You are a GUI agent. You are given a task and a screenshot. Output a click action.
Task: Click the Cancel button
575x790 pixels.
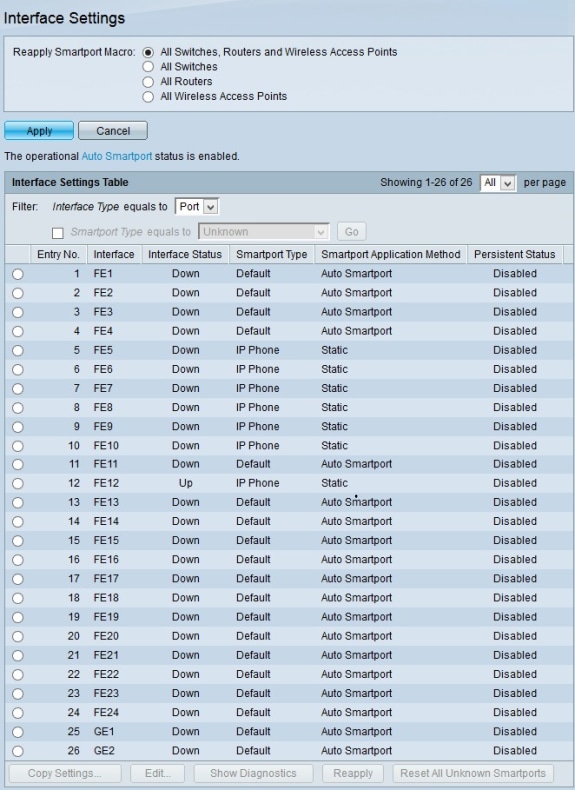[113, 131]
